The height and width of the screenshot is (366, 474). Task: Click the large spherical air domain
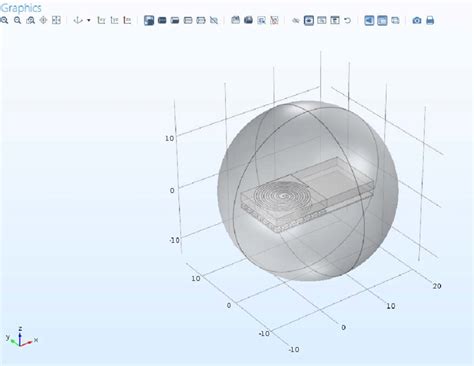point(308,191)
